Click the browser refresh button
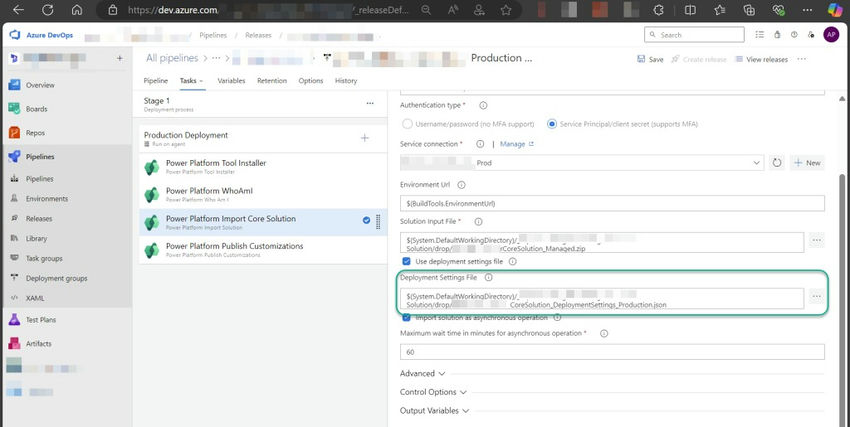This screenshot has height=427, width=850. (x=48, y=10)
